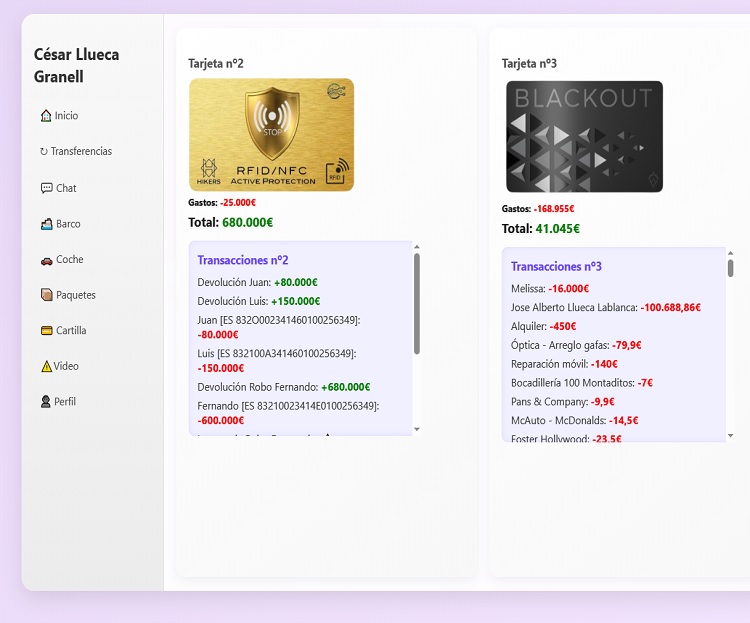Click the Transacciones nº3 scrollbar thumb
750x623 pixels.
[x=730, y=268]
